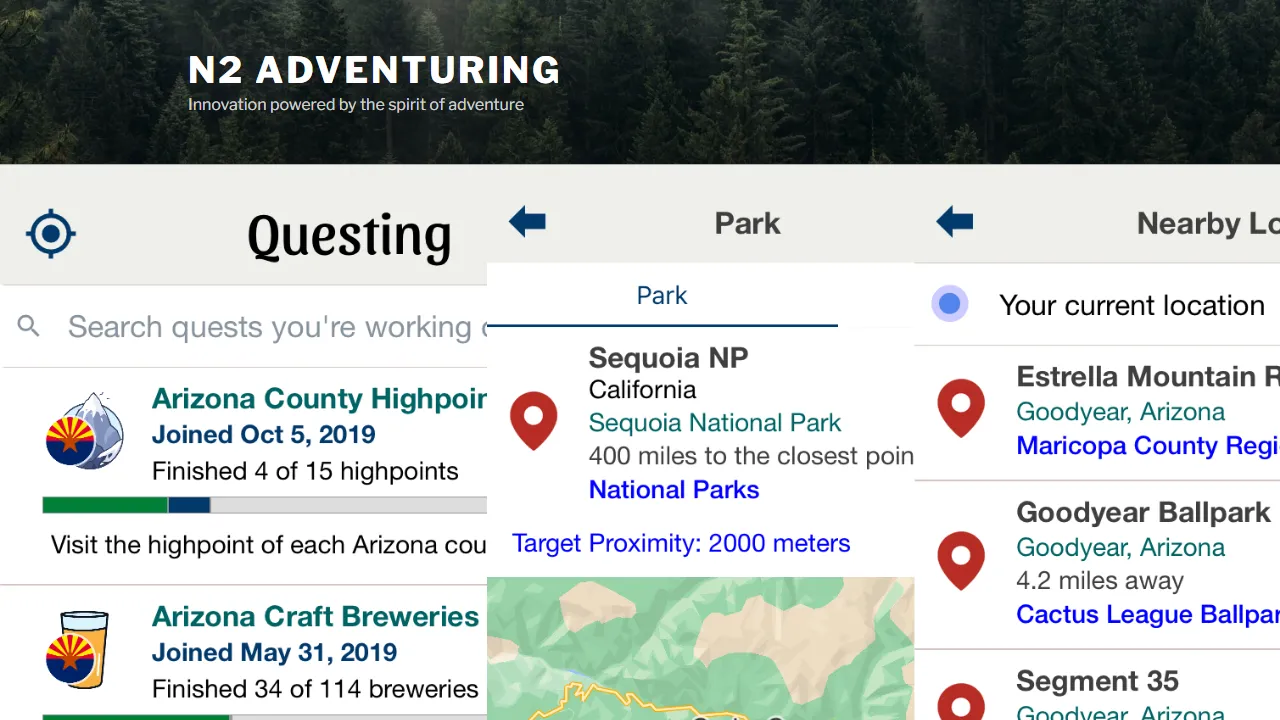Tap the back arrow on the Park screen

[527, 221]
